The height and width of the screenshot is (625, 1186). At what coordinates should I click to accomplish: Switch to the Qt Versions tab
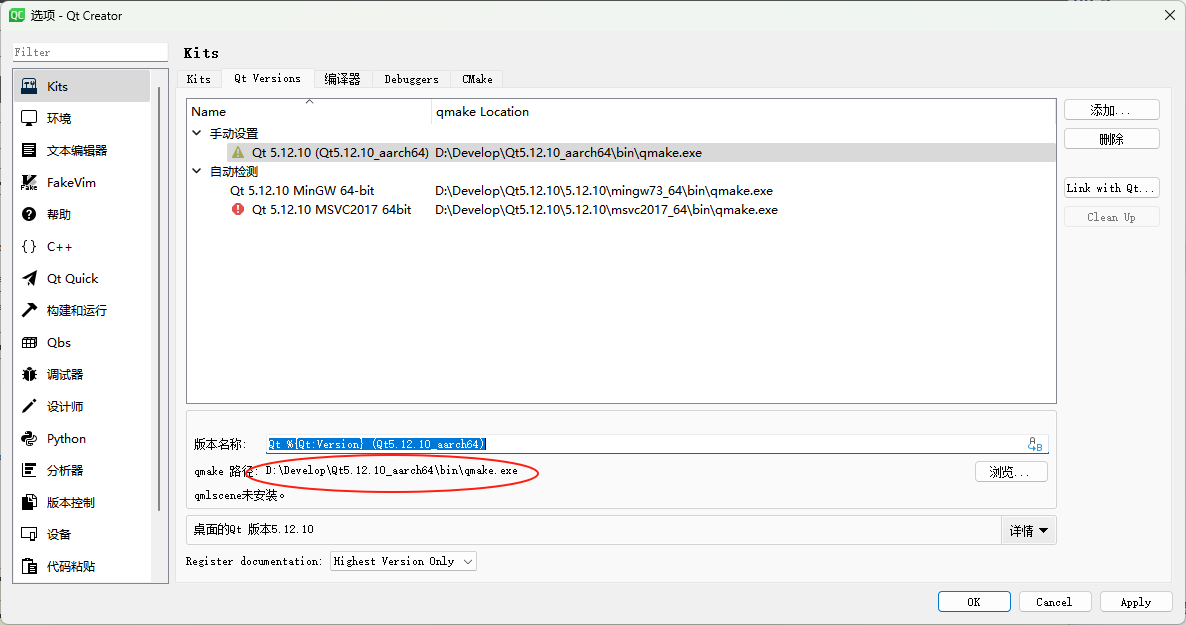pyautogui.click(x=267, y=78)
